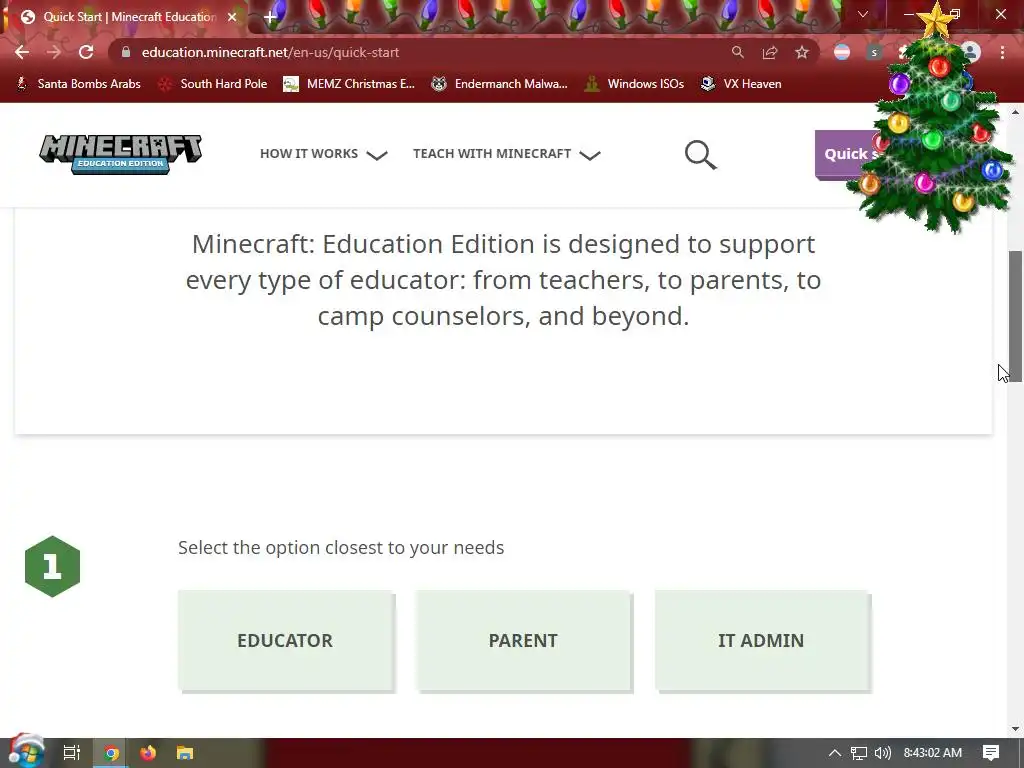
Task: Open the tab search chevron in title bar
Action: [863, 14]
